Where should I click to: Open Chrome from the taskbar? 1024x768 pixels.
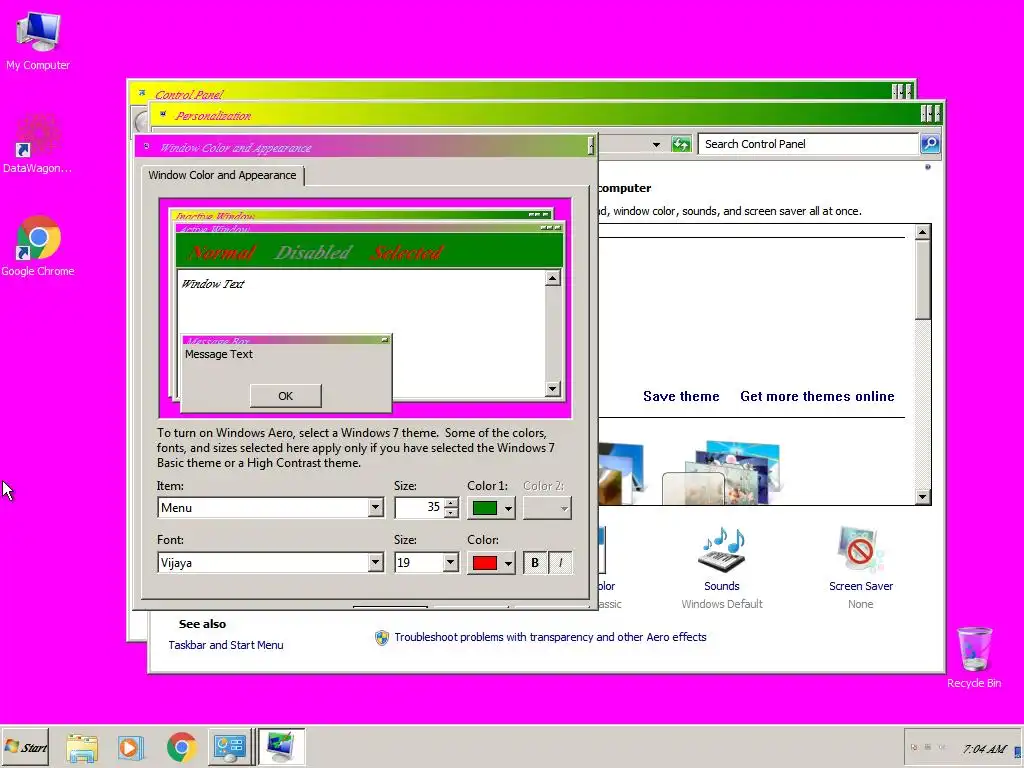click(182, 748)
